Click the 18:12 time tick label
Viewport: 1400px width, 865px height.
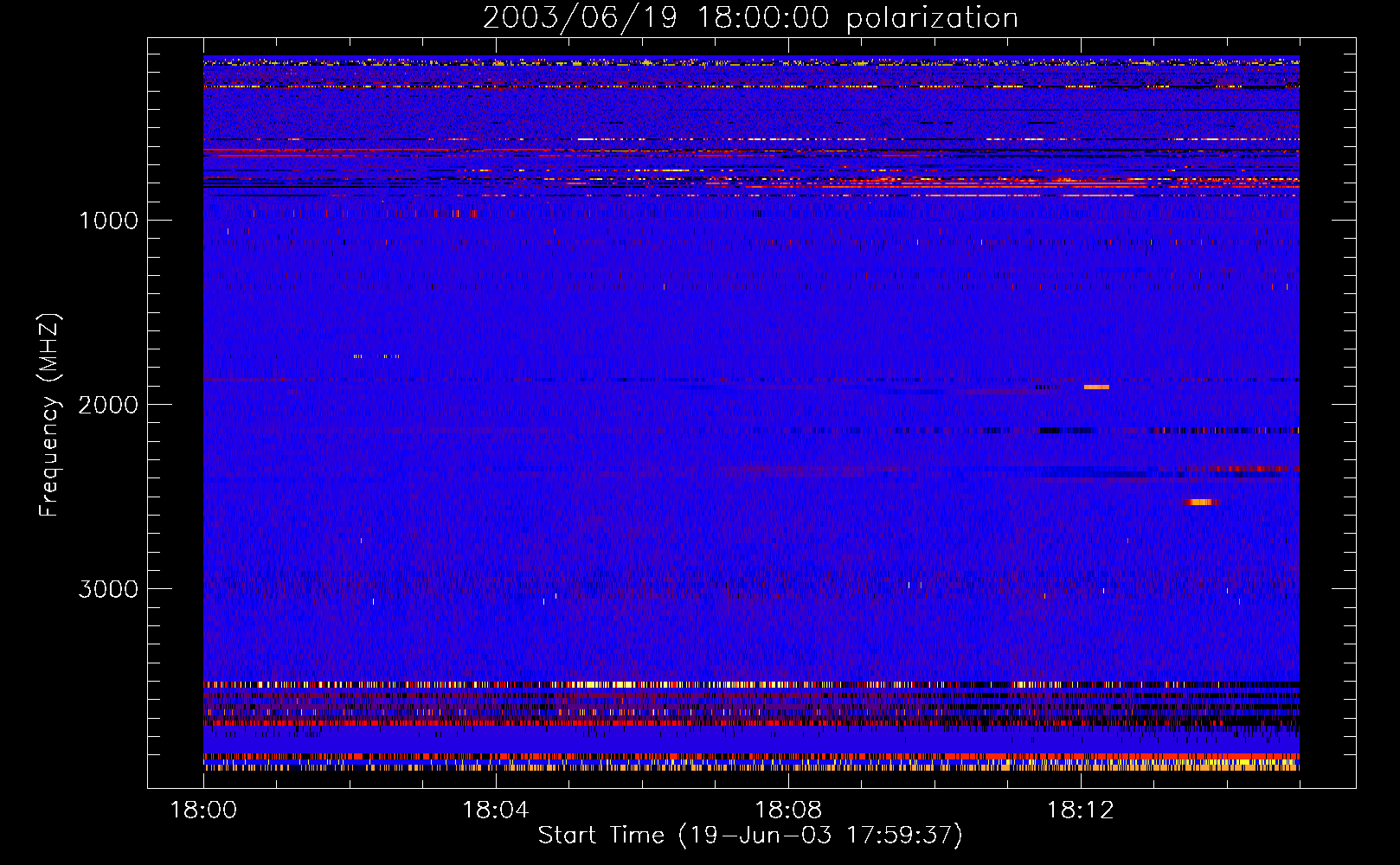point(1081,811)
